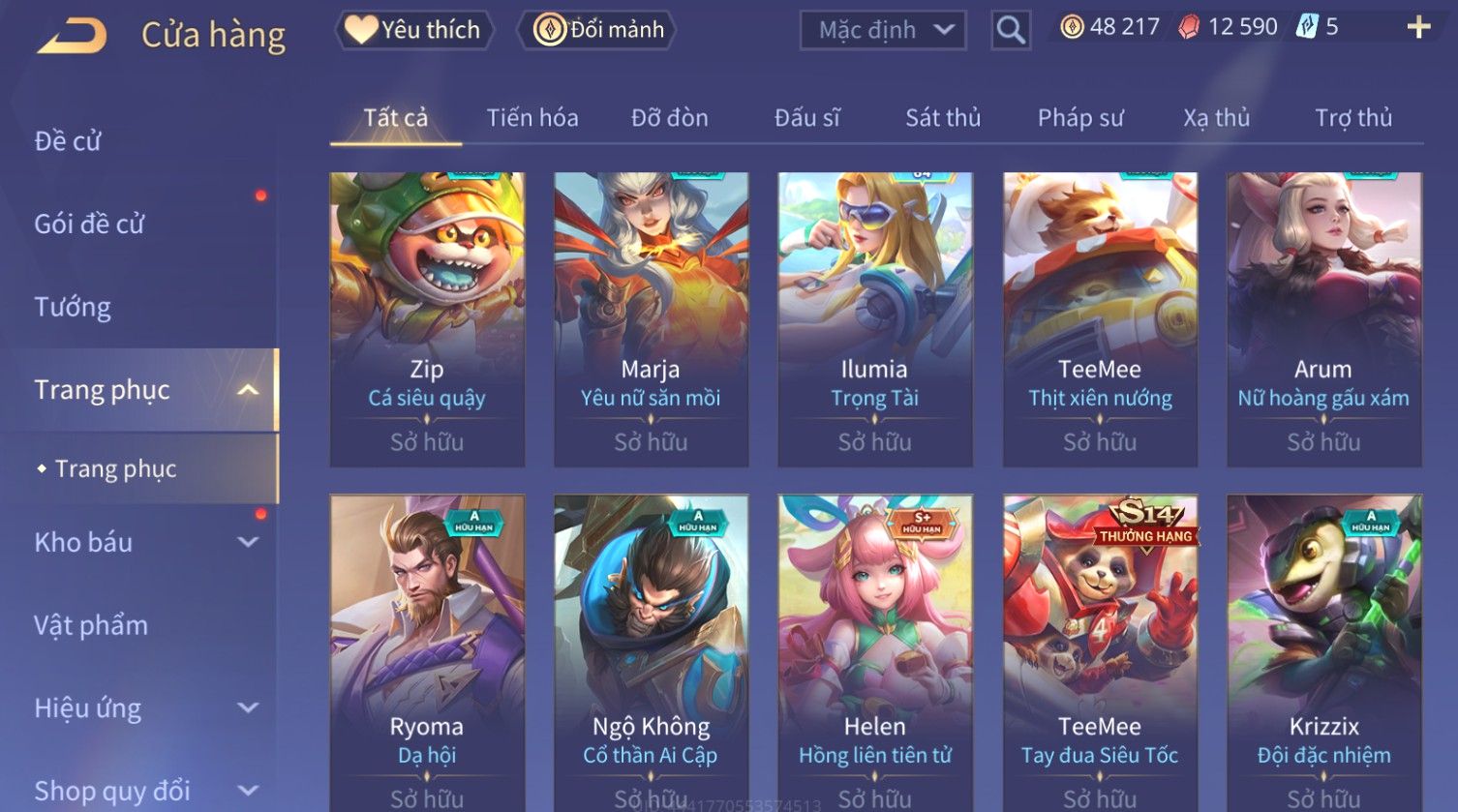Tap the gold coin balance icon
1458x812 pixels.
coord(1072,27)
